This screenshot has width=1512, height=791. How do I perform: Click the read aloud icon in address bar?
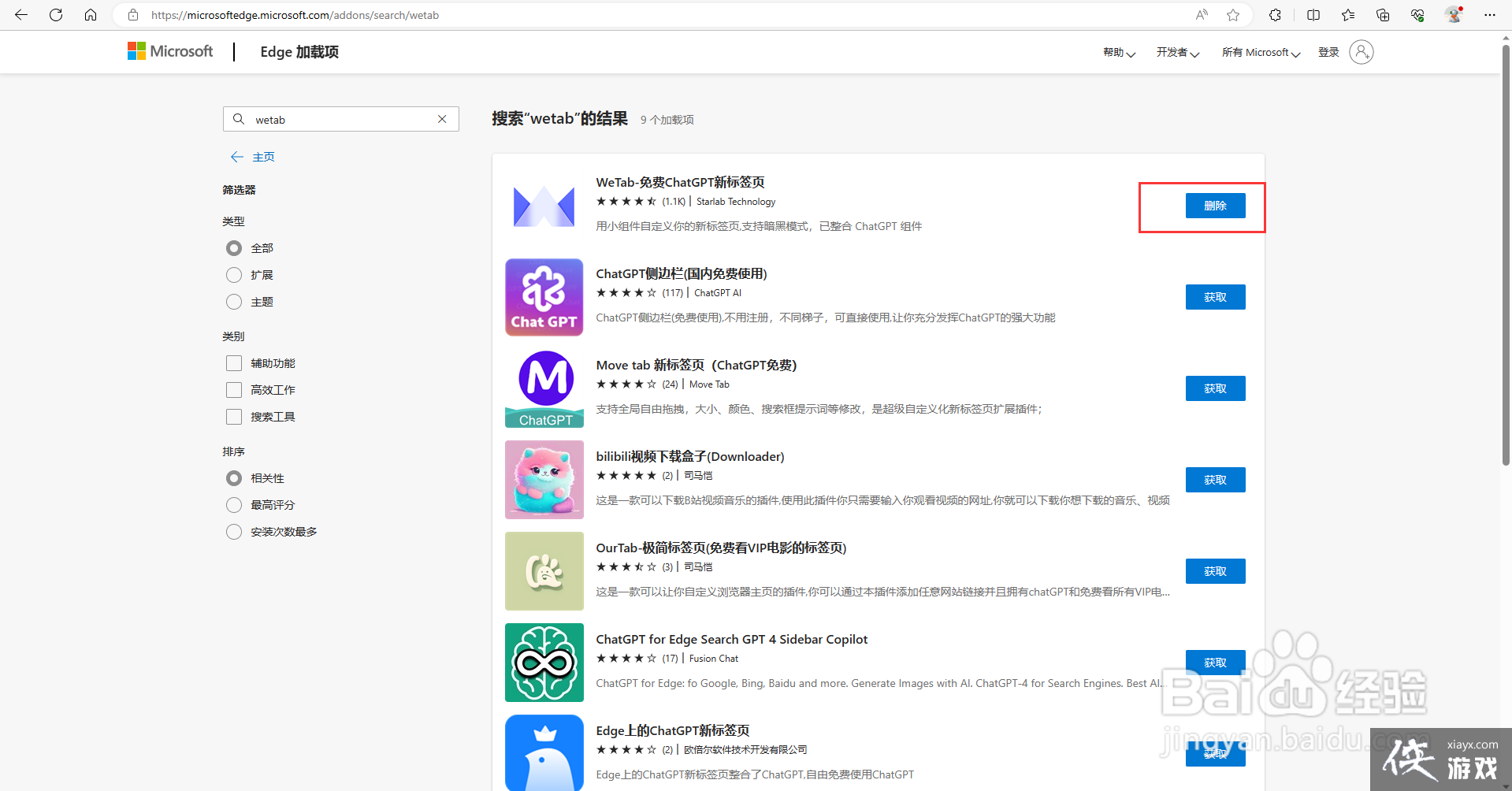[x=1202, y=15]
